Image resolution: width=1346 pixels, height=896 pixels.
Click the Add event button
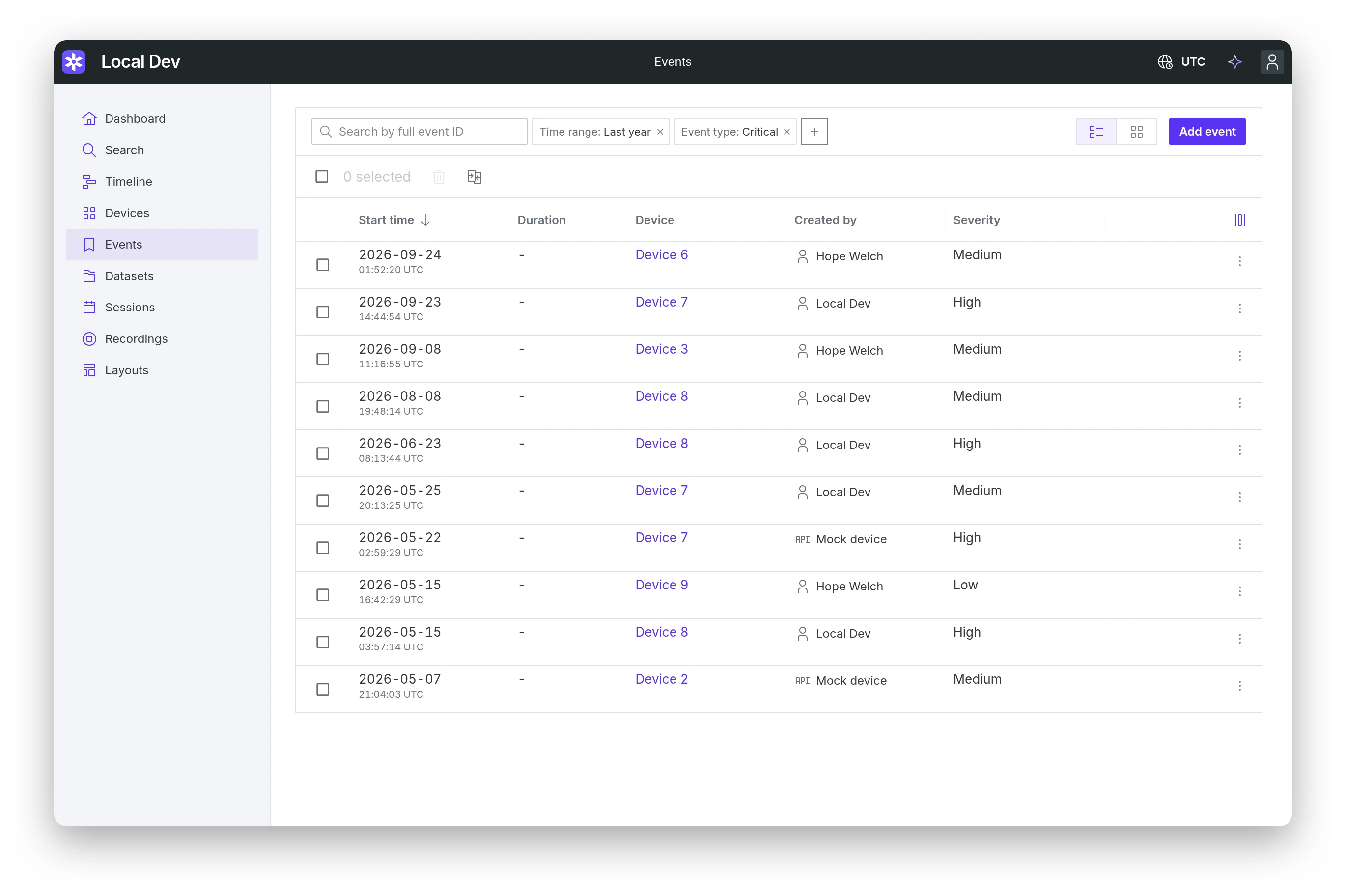point(1206,132)
